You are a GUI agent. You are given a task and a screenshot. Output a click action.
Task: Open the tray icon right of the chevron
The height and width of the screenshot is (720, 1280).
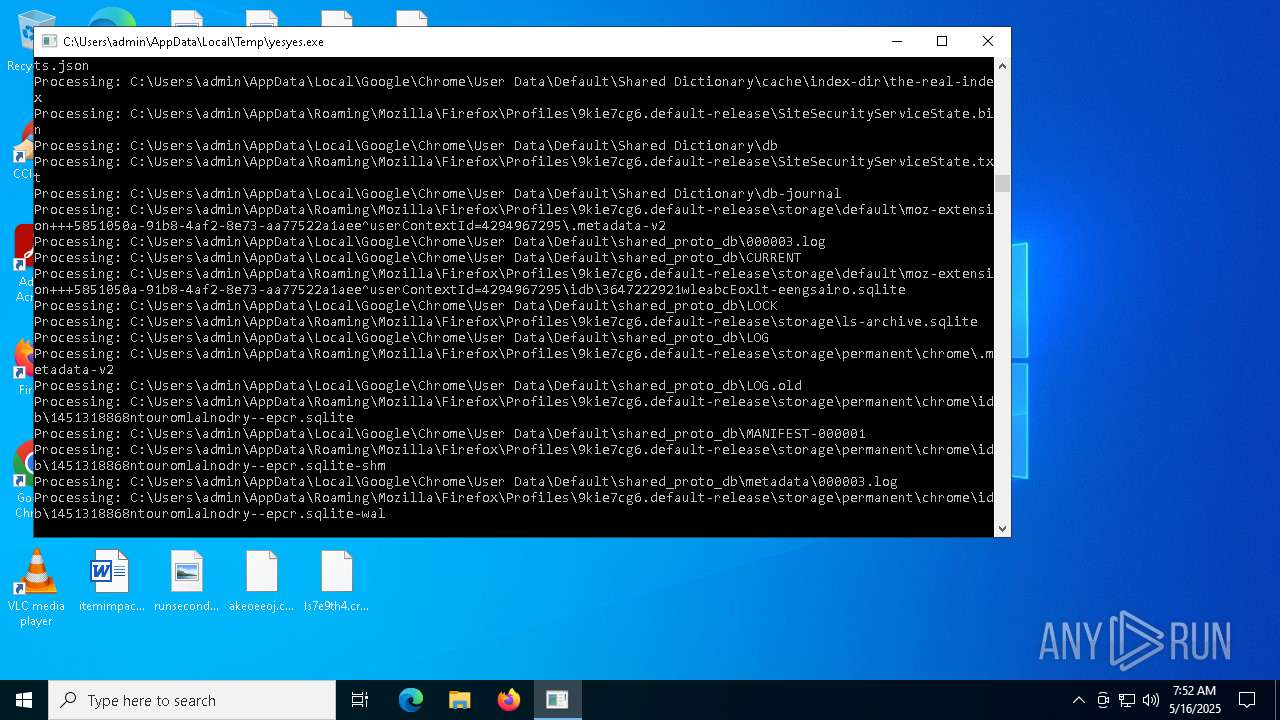click(x=1103, y=700)
